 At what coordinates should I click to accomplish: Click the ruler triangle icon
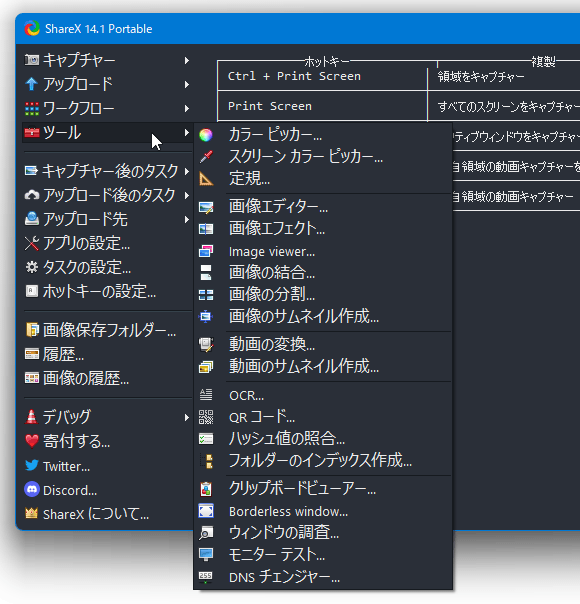click(206, 179)
